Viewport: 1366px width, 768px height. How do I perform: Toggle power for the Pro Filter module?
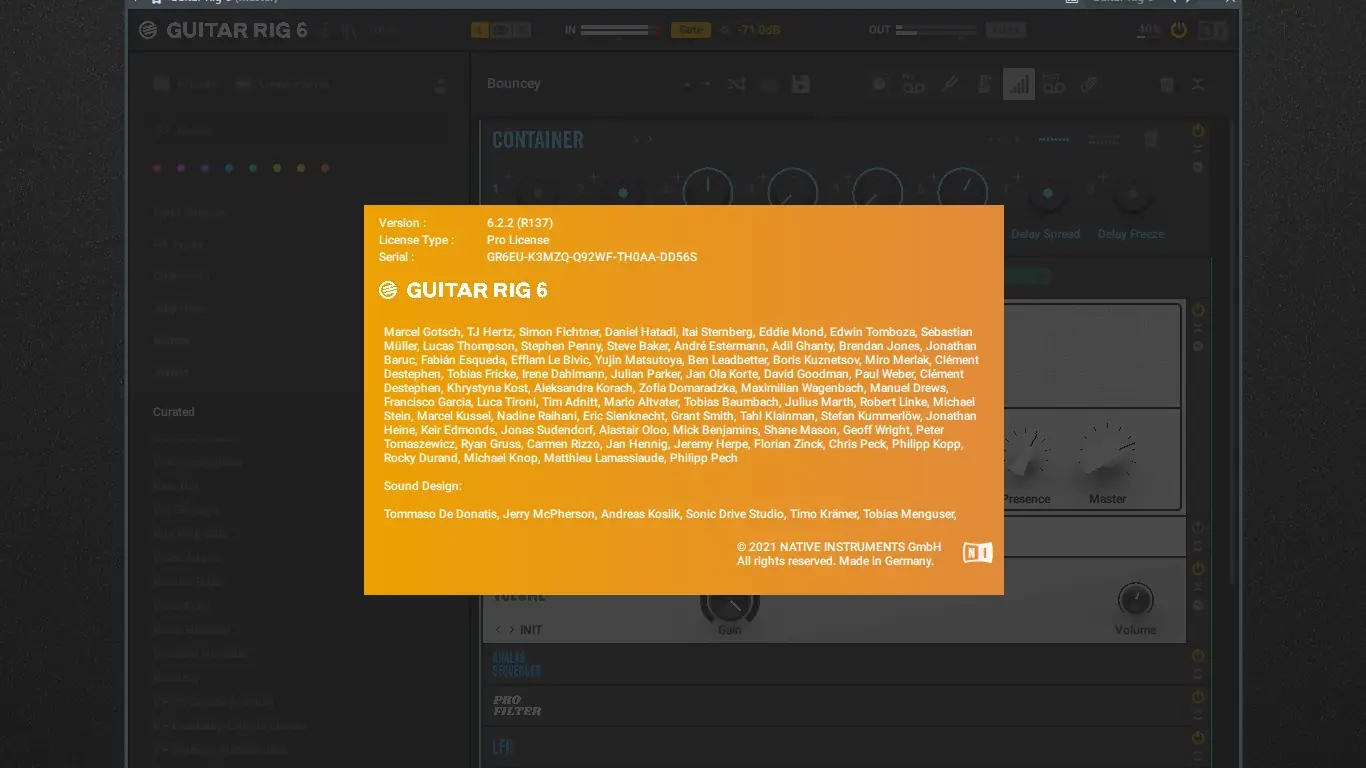pos(1198,697)
